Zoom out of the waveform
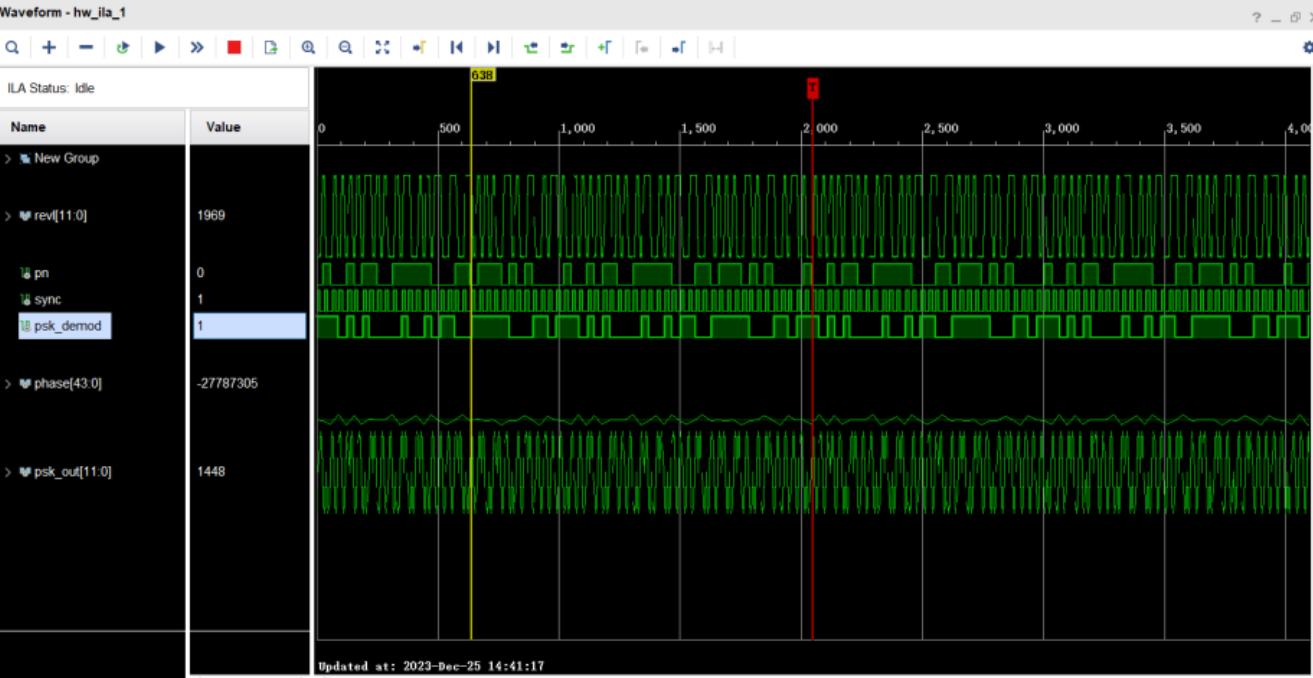This screenshot has height=678, width=1313. coord(344,47)
